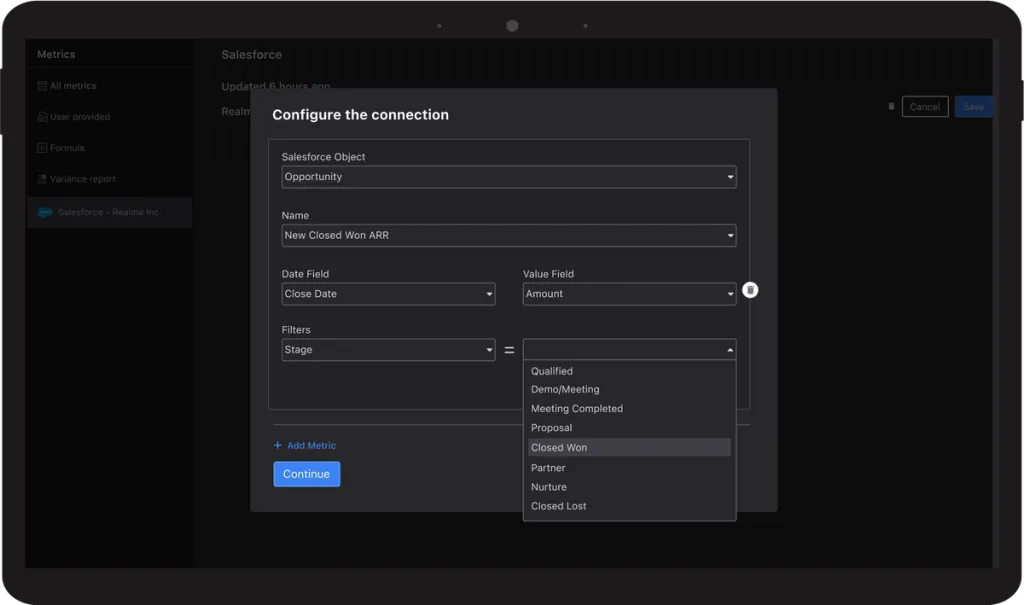The height and width of the screenshot is (605, 1024).
Task: Click the Salesforce Object label
Action: (323, 157)
